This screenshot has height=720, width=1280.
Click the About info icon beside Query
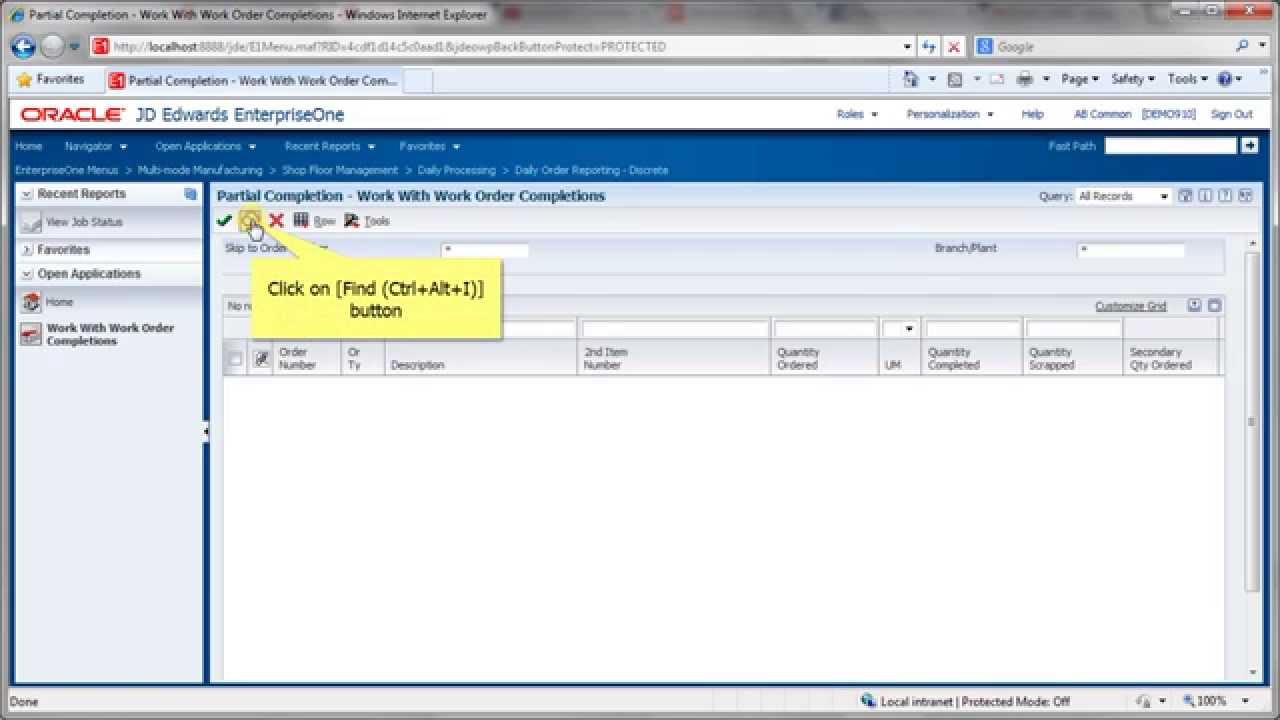click(1206, 196)
